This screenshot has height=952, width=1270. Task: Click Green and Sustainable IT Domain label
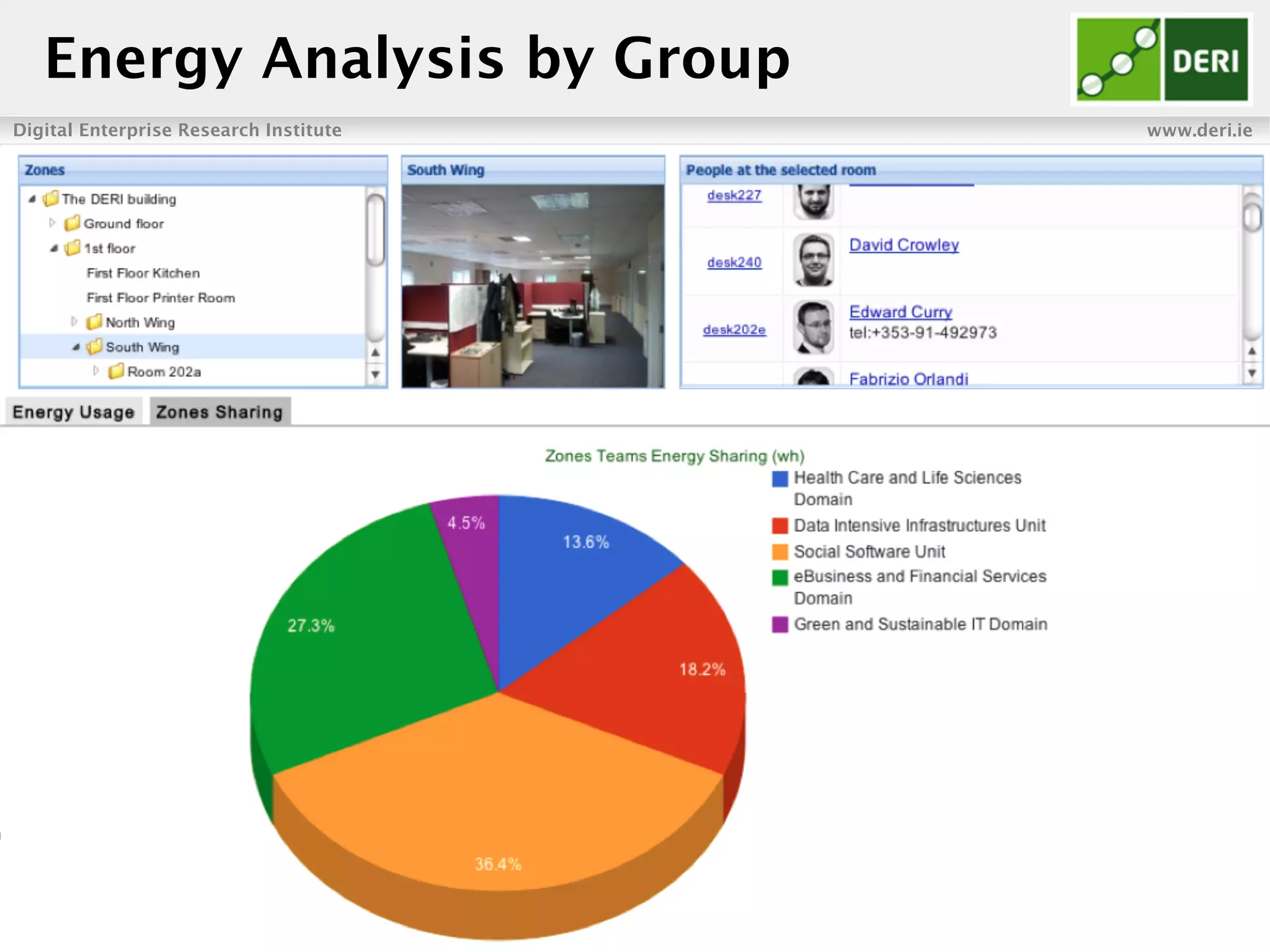coord(920,624)
